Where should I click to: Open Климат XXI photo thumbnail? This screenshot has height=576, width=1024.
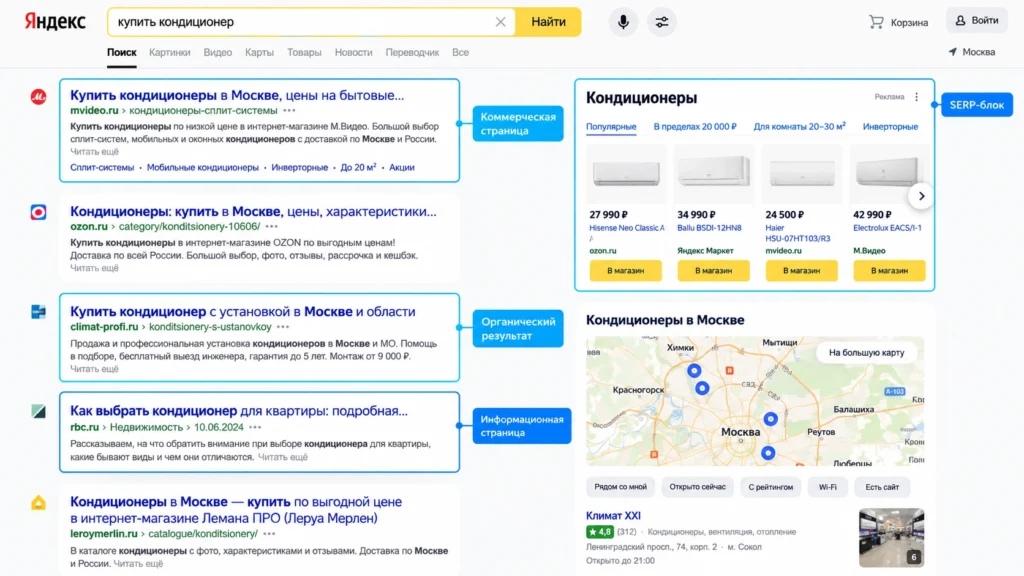(891, 538)
